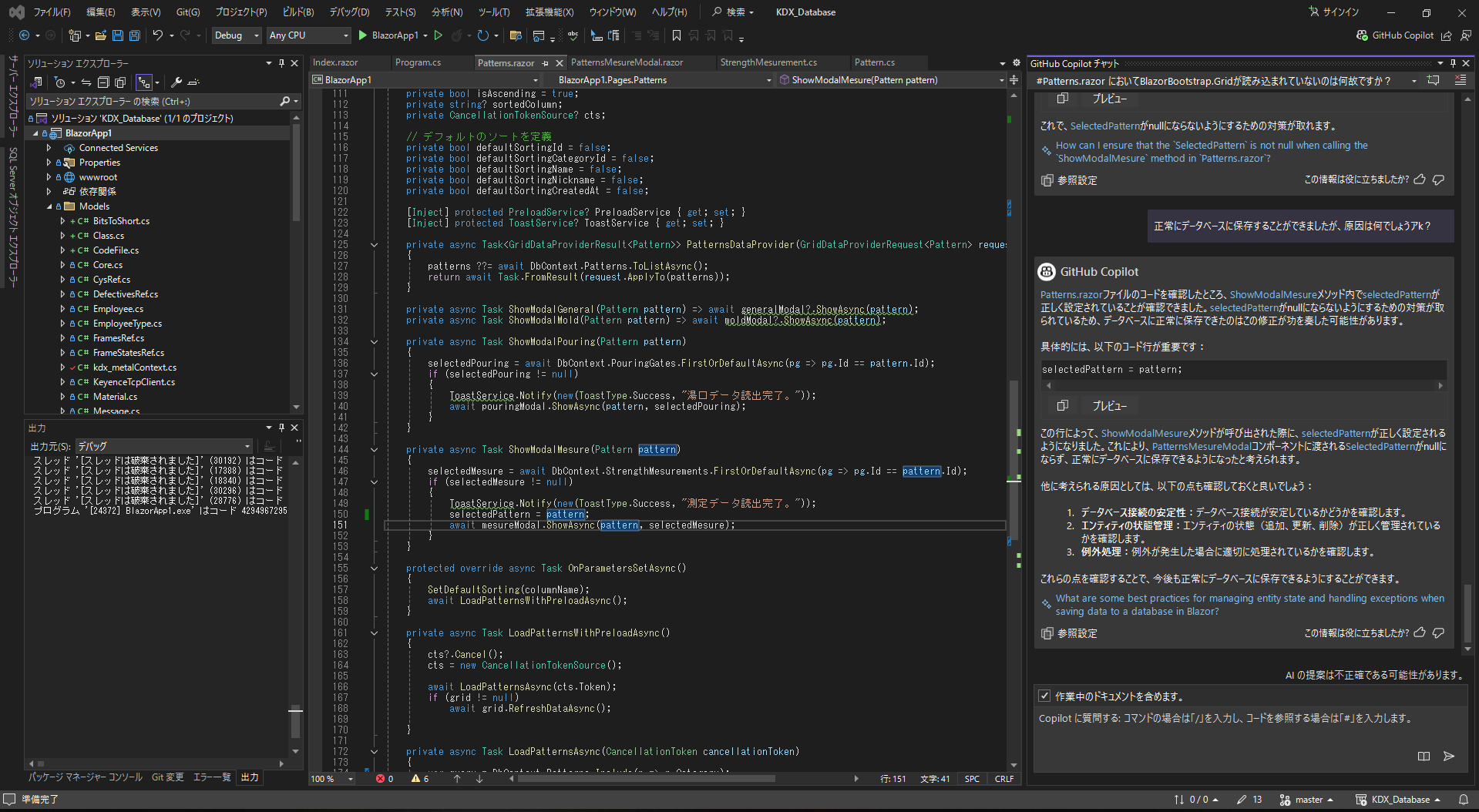Viewport: 1479px width, 812px height.
Task: Uncheck the include active document checkbox
Action: [1044, 696]
